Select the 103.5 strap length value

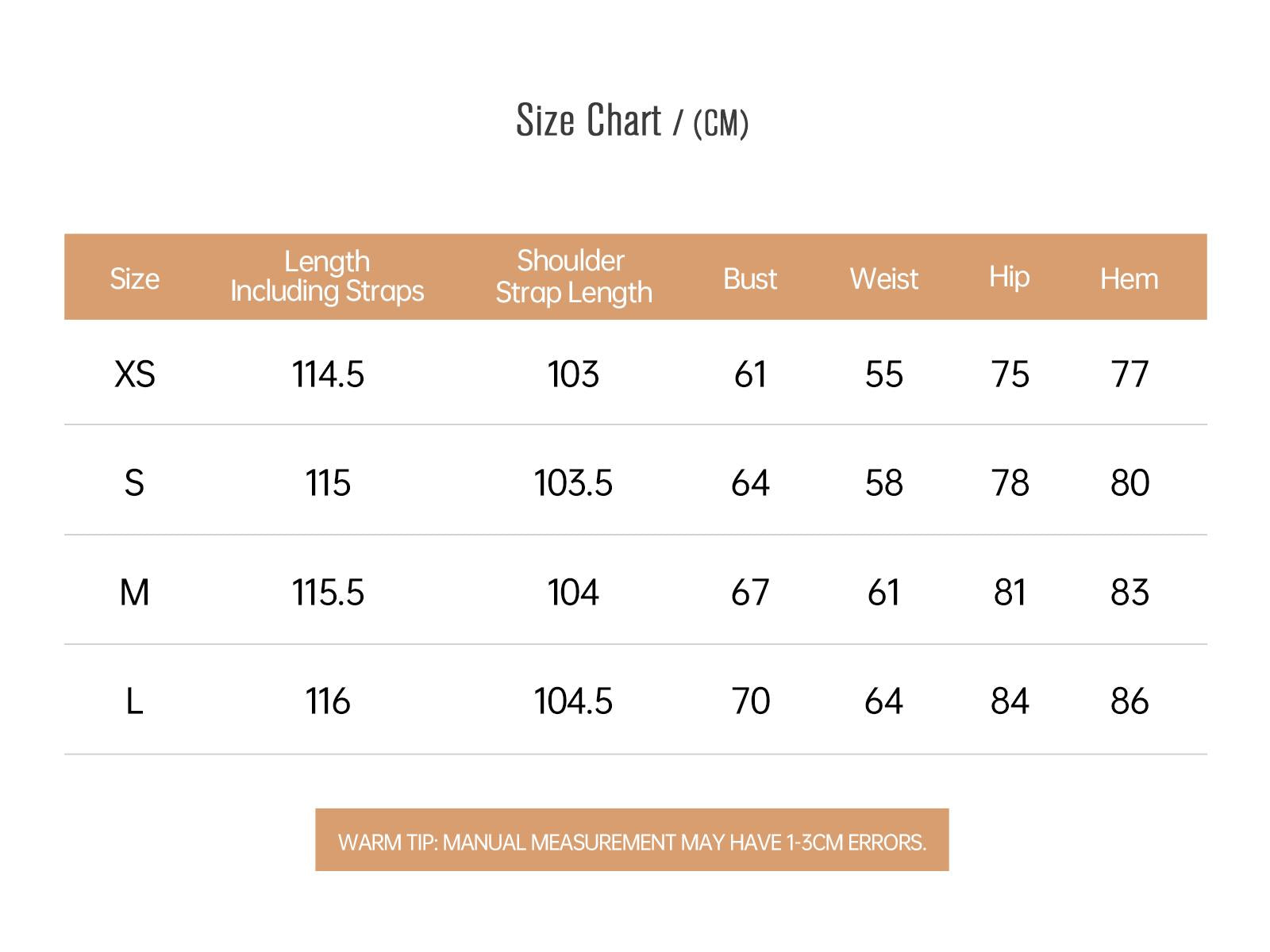[x=573, y=482]
